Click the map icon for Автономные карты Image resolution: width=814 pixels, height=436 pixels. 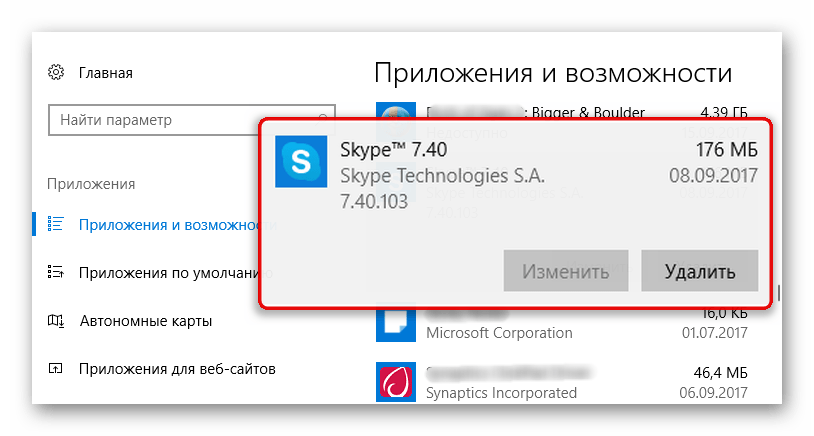point(56,321)
